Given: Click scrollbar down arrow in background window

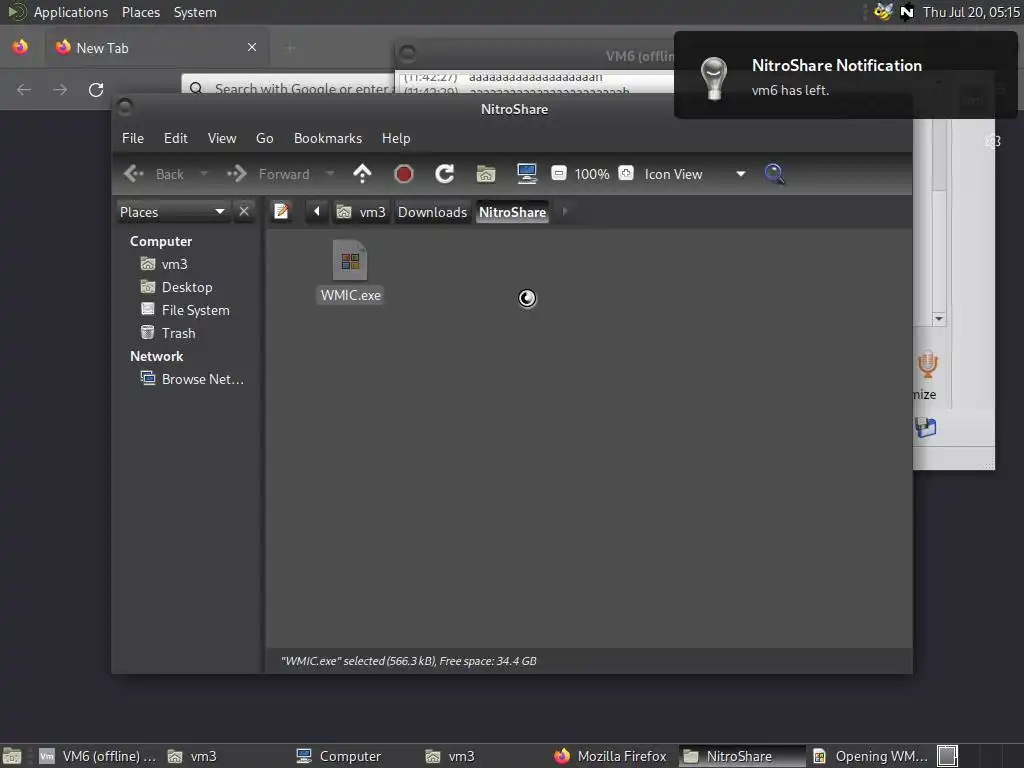Looking at the screenshot, I should pyautogui.click(x=938, y=319).
